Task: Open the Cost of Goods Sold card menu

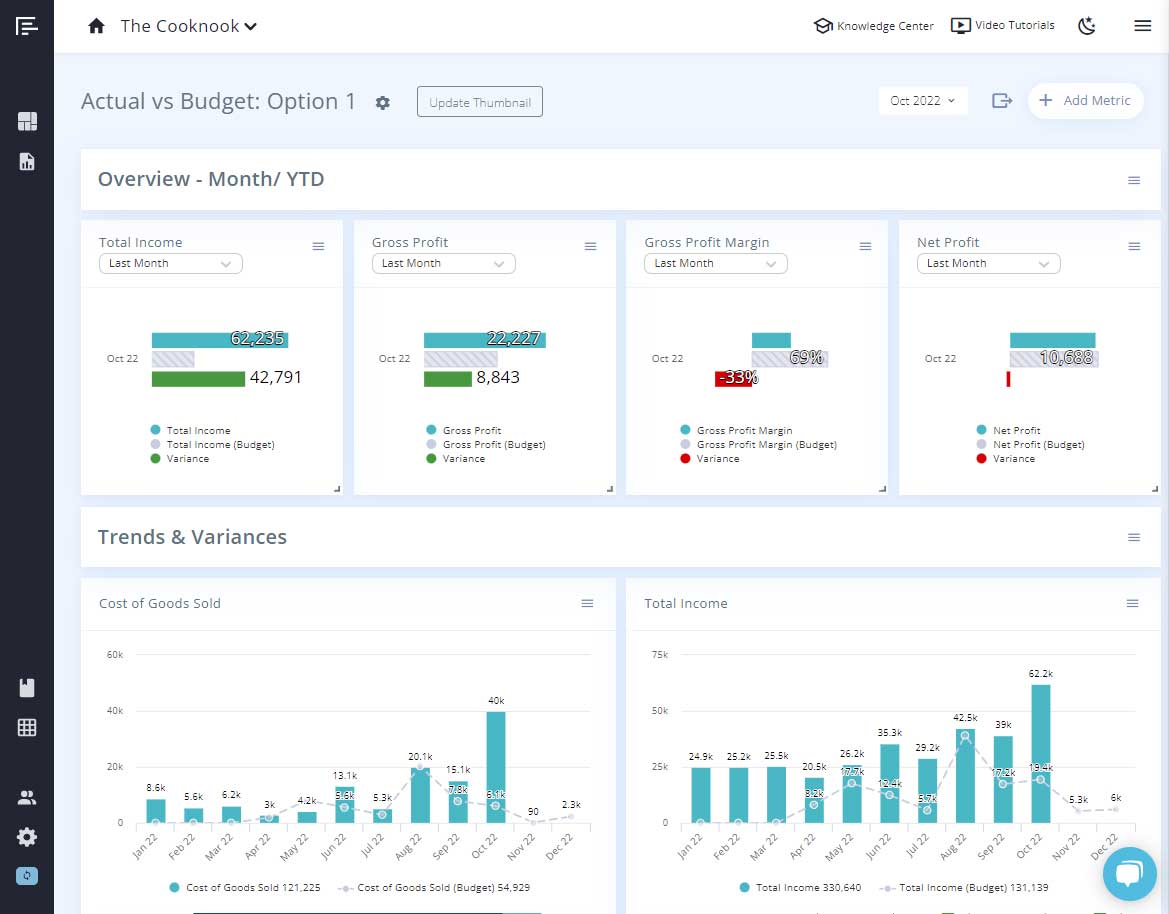Action: [587, 604]
